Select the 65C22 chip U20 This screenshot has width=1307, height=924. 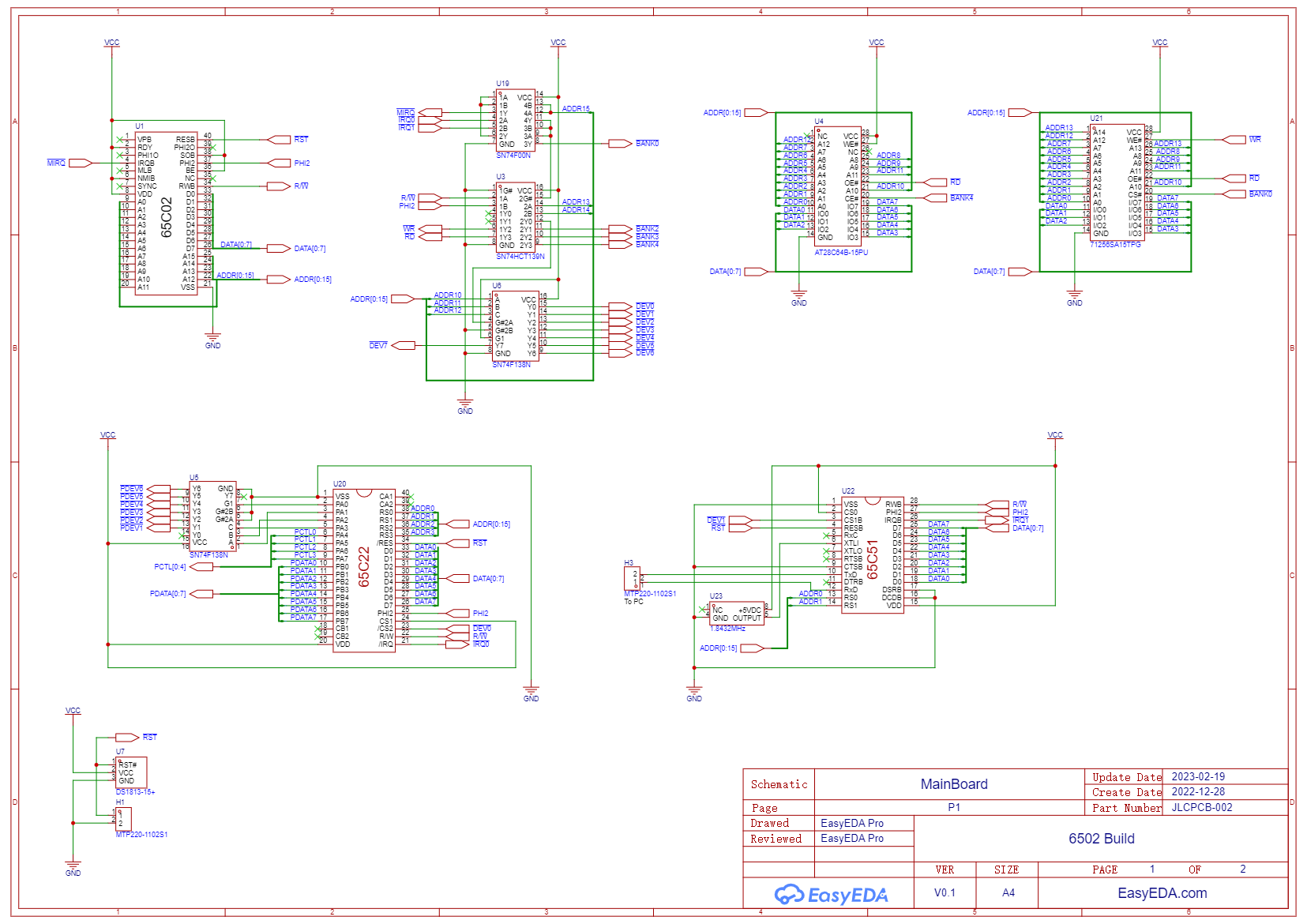pyautogui.click(x=364, y=569)
